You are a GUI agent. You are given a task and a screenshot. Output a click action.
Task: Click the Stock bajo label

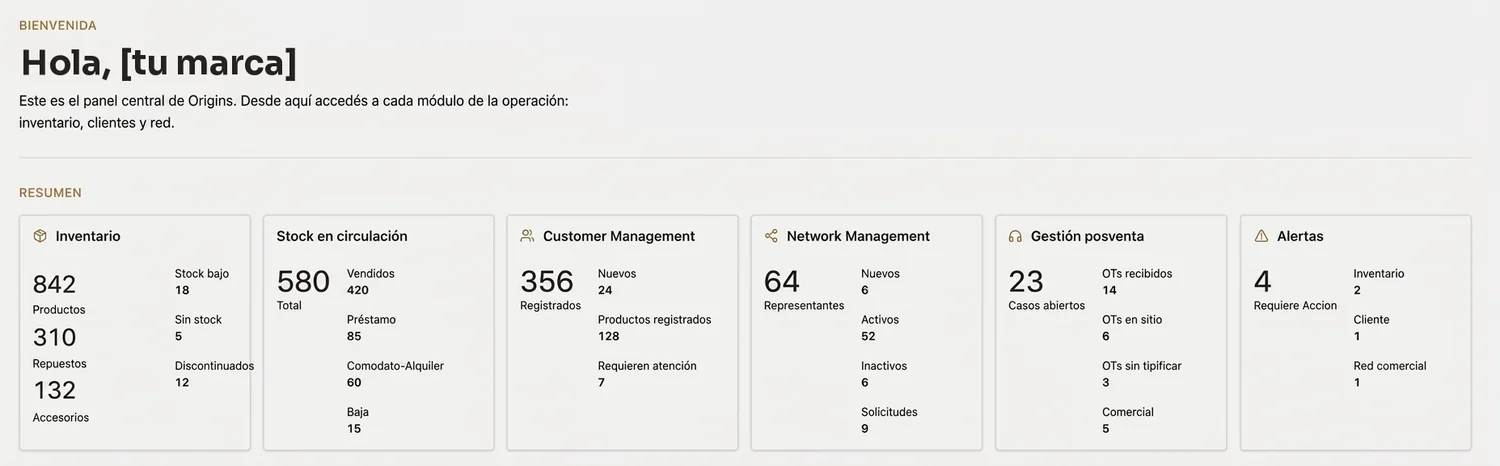(202, 274)
